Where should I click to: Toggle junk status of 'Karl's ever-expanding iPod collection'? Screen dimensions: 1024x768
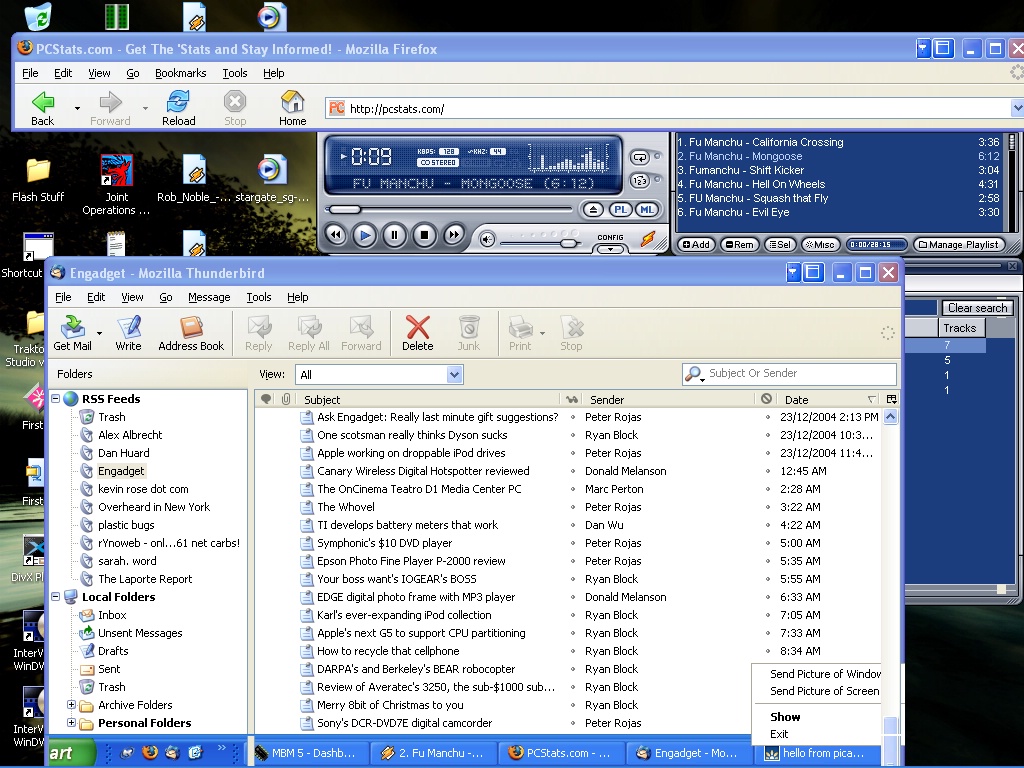pos(767,615)
